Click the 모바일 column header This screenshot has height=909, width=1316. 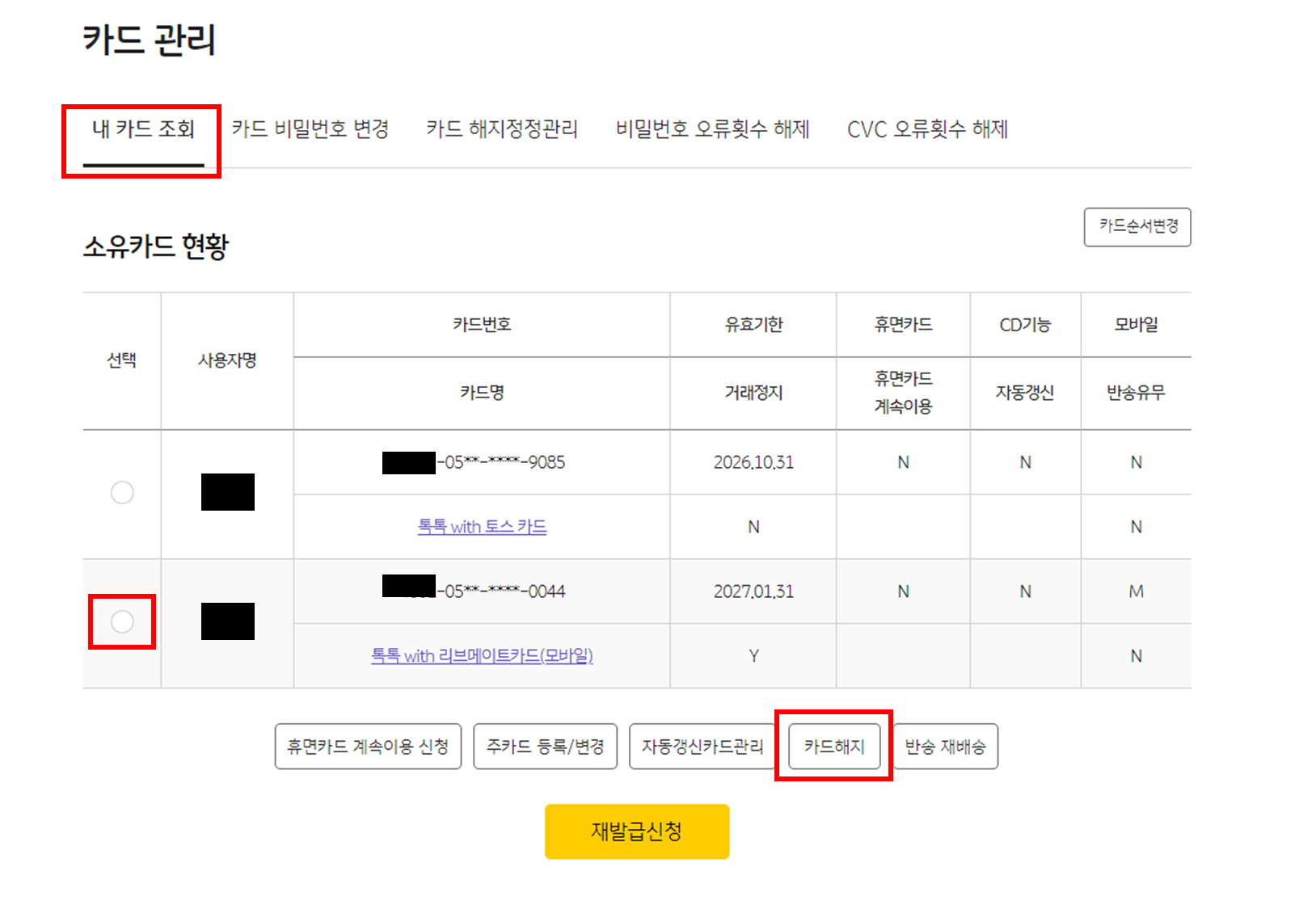(1136, 325)
